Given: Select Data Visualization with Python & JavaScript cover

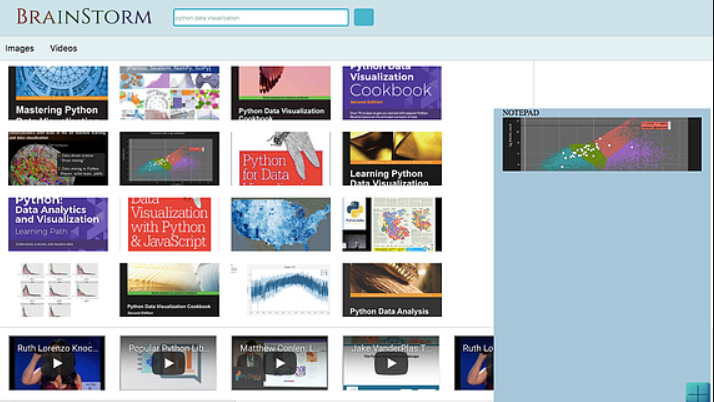Looking at the screenshot, I should click(x=169, y=223).
